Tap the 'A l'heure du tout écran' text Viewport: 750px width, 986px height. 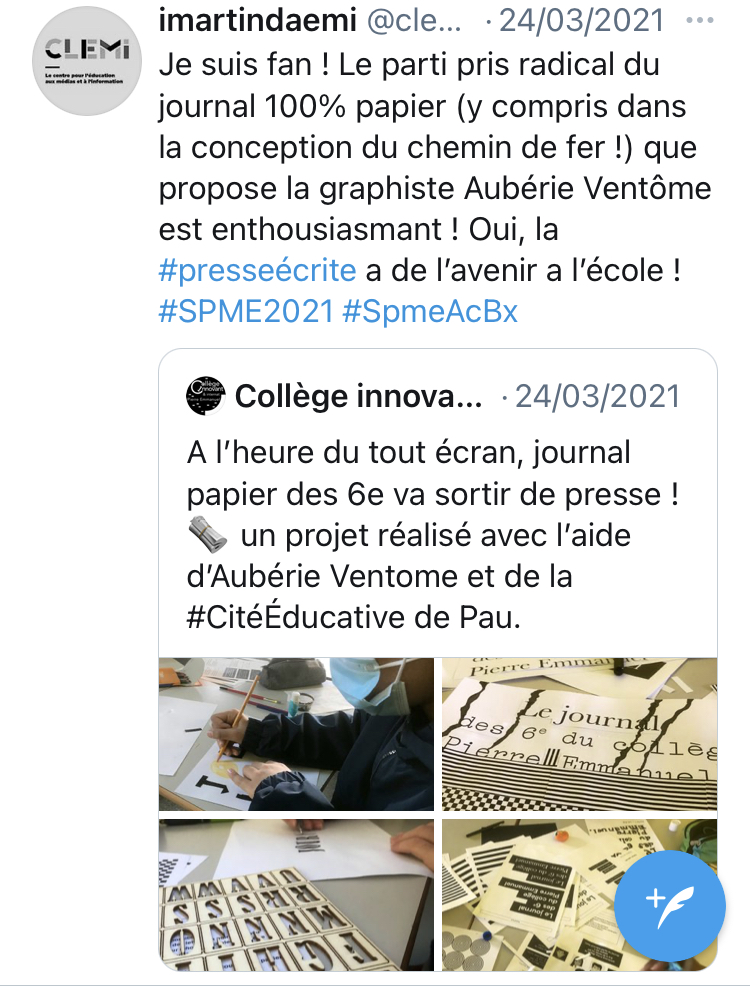[408, 452]
